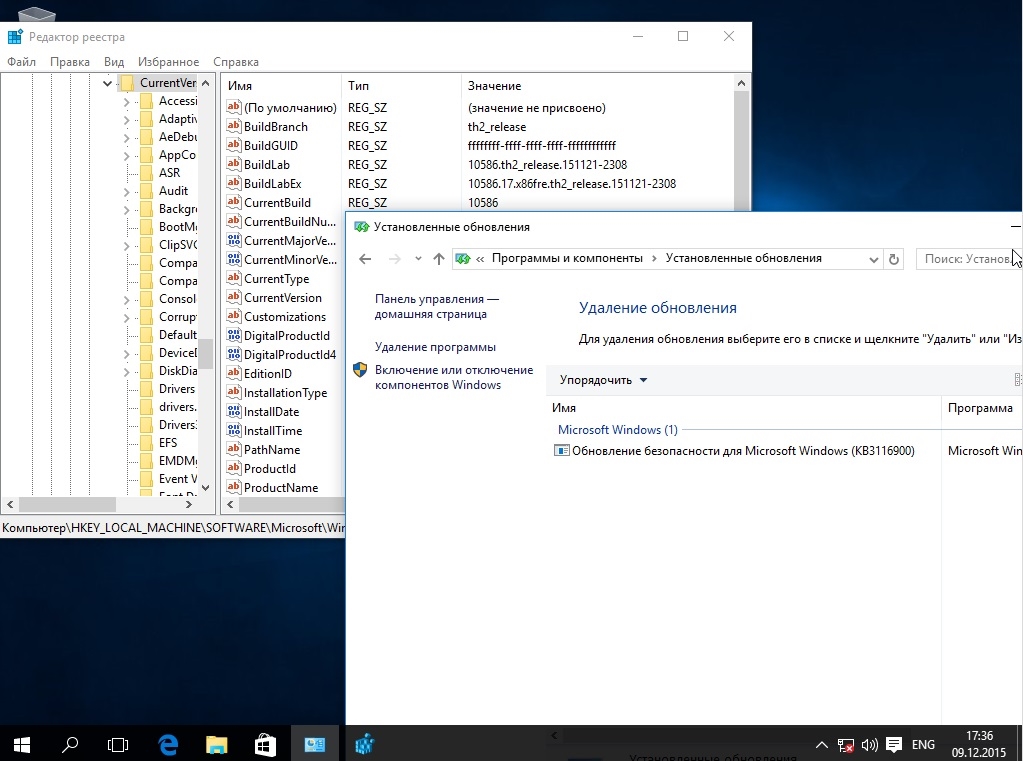Open the Вид menu
1023x761 pixels.
(x=114, y=62)
